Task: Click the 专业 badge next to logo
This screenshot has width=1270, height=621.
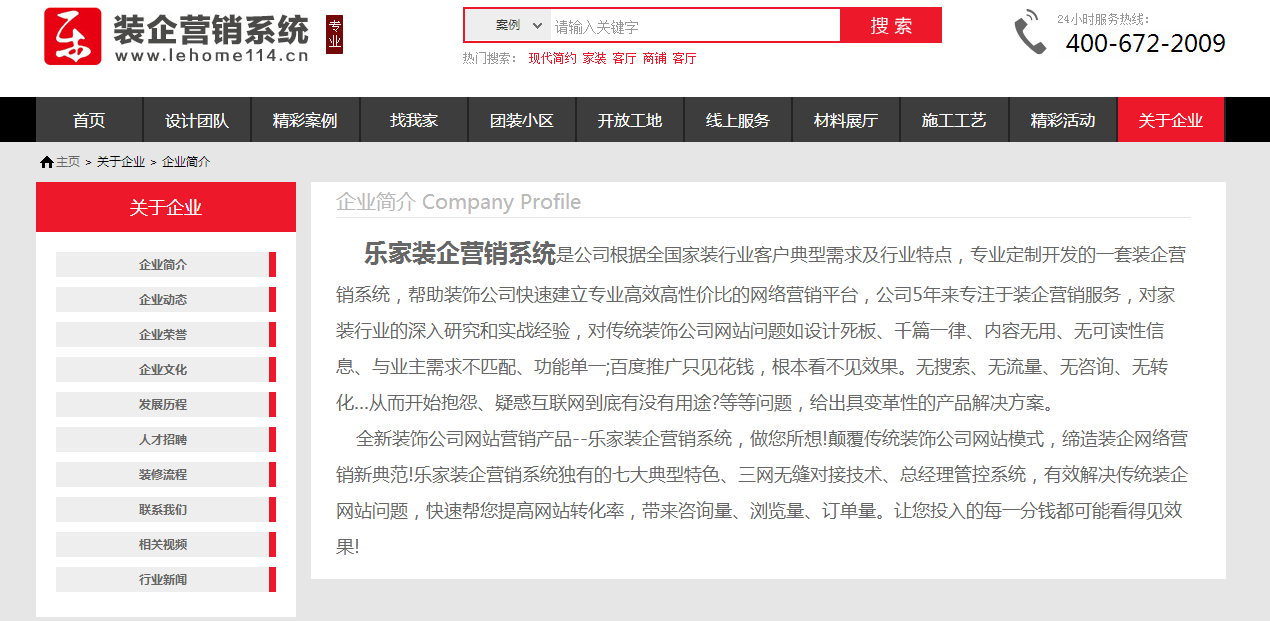Action: click(334, 34)
